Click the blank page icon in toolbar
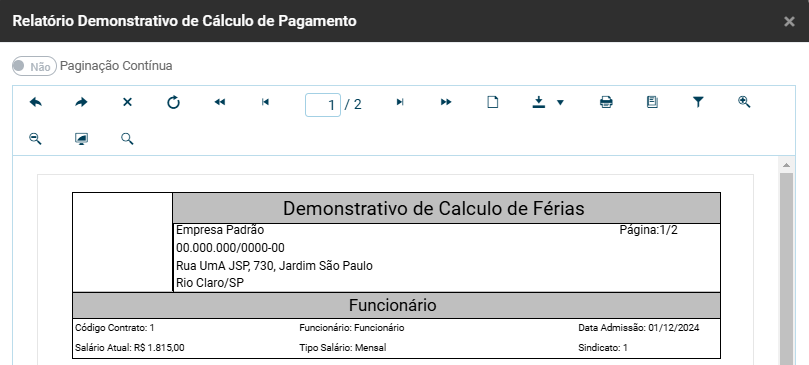The image size is (809, 365). point(493,102)
